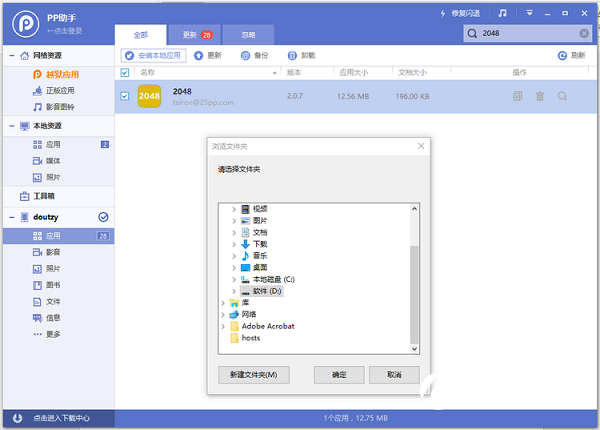Screen dimensions: 600x430
Task: Collapse the 网络资源 section
Action: coord(11,56)
